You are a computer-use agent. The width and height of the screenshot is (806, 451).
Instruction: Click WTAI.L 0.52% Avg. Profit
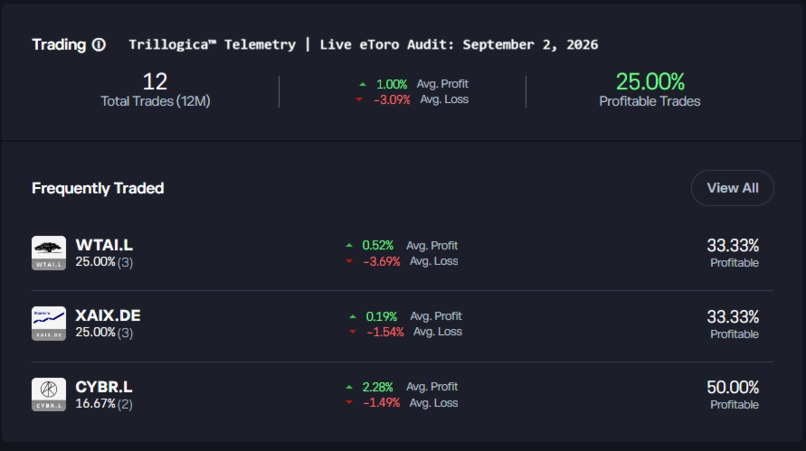pos(378,246)
